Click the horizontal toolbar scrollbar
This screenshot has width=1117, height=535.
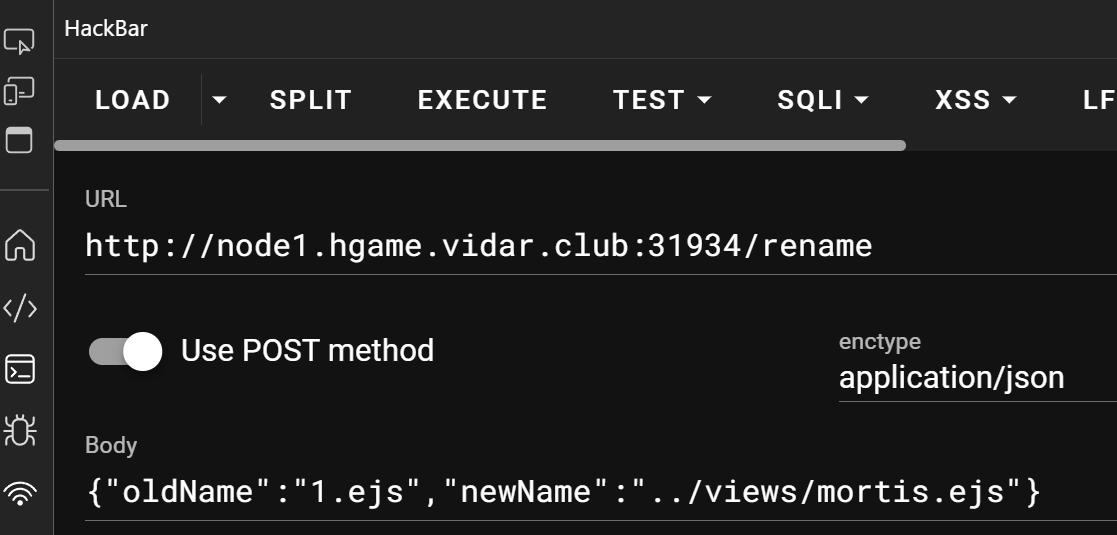pyautogui.click(x=480, y=145)
